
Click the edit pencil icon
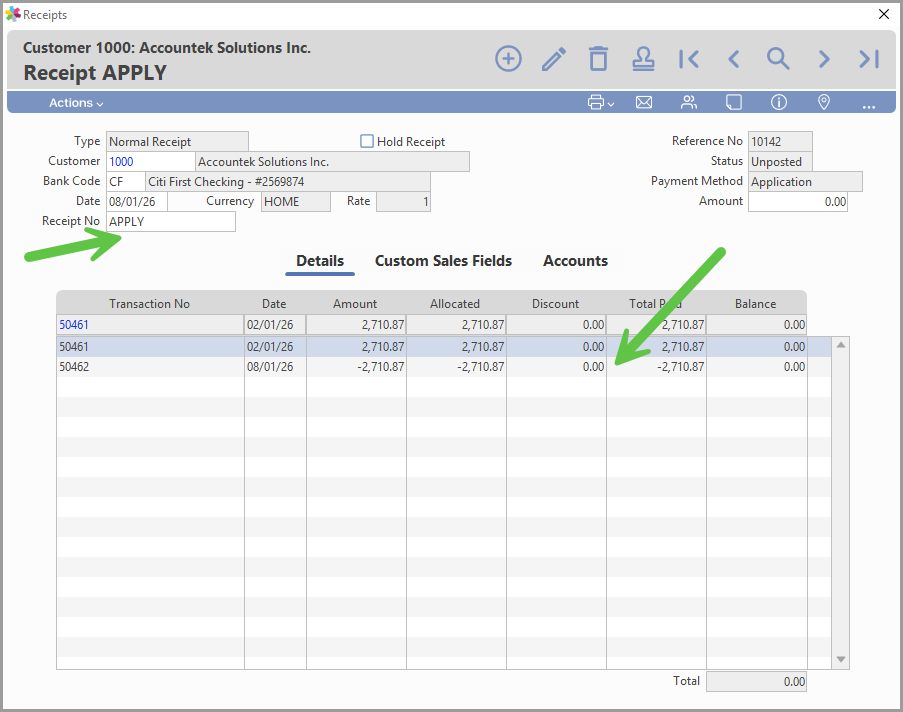(x=553, y=59)
